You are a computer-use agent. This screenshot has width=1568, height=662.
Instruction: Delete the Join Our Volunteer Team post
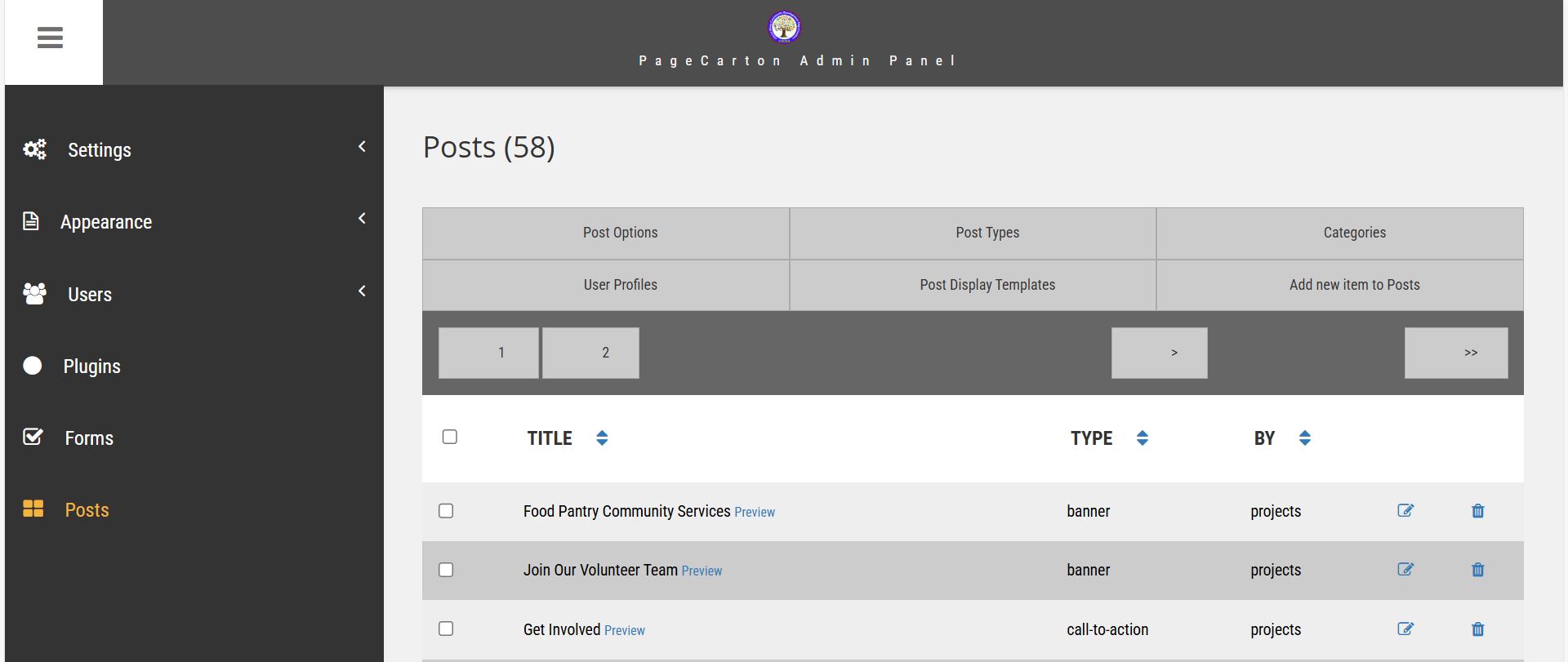(x=1477, y=570)
